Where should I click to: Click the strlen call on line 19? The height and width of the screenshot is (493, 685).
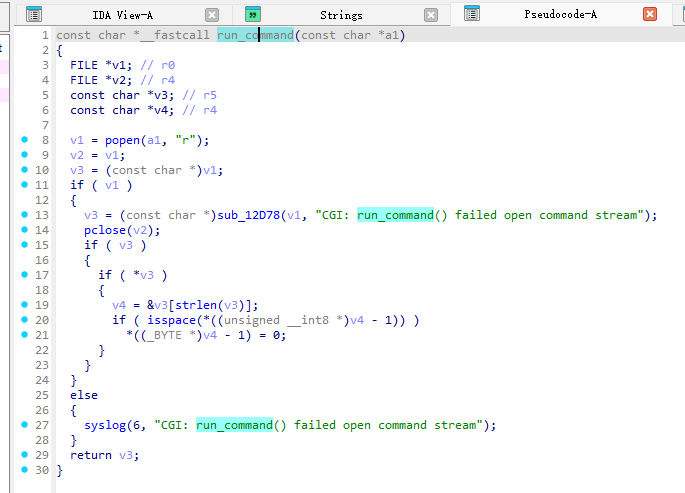pos(196,305)
